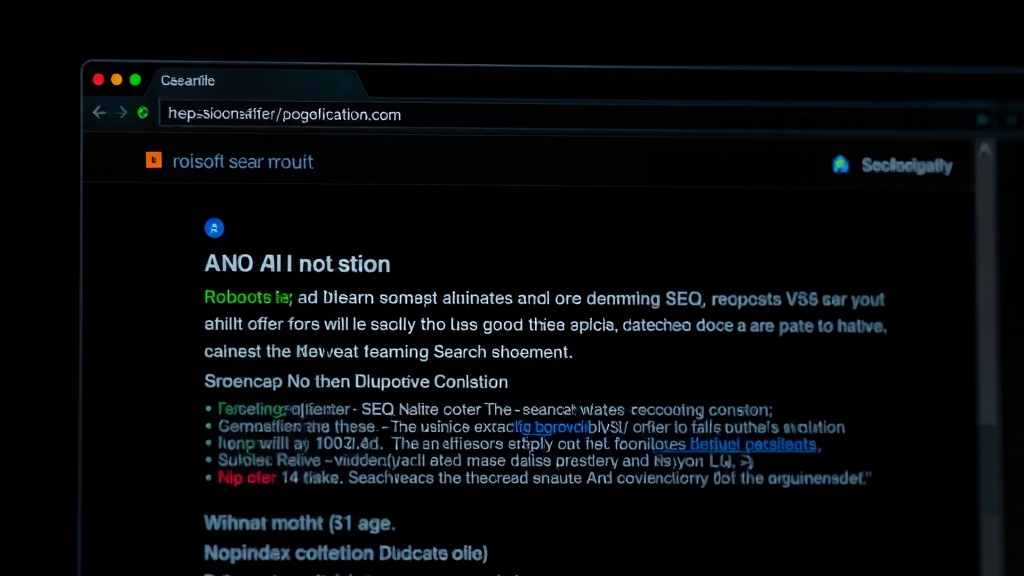Click the browser forward arrow
Image resolution: width=1024 pixels, height=576 pixels.
coord(121,112)
